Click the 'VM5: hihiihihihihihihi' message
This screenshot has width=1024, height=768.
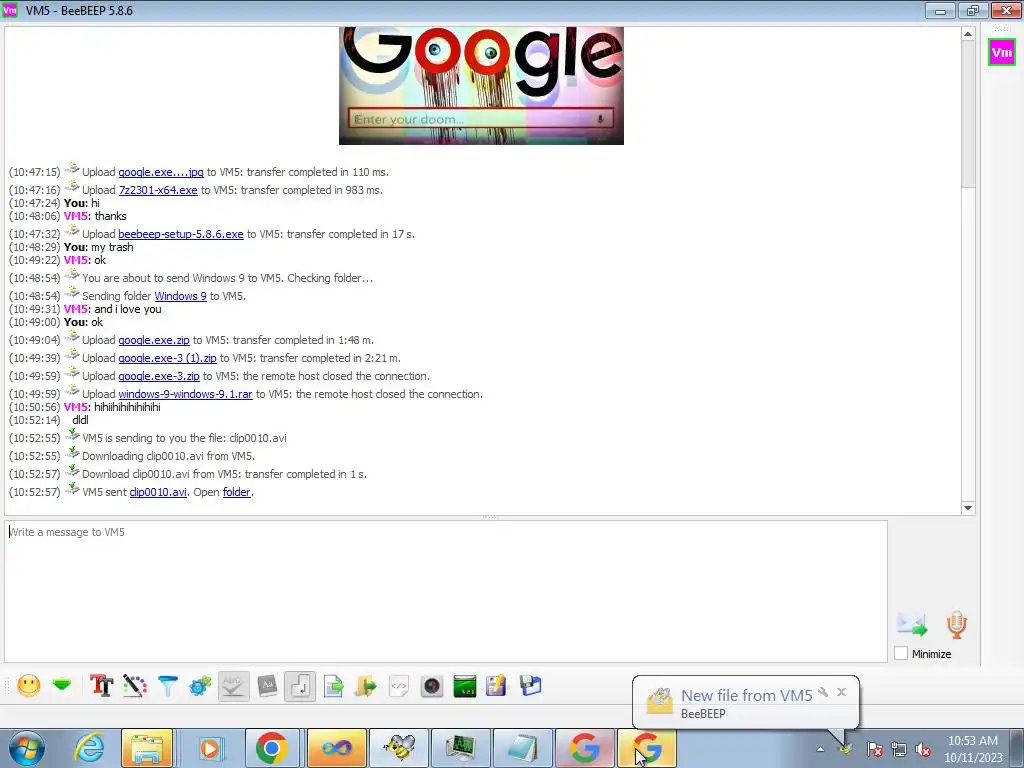(112, 407)
